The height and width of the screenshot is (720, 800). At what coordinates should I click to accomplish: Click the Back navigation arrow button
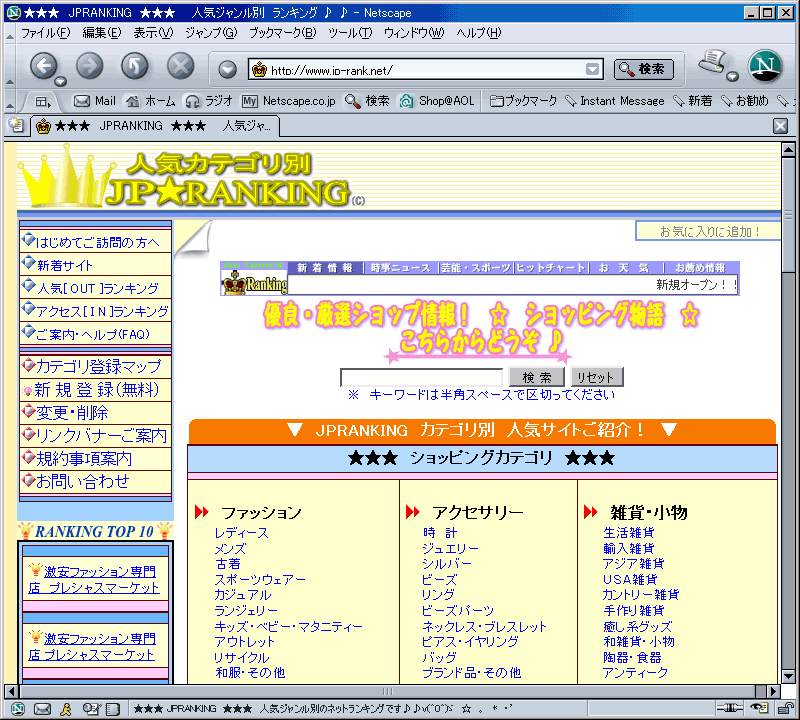(44, 66)
